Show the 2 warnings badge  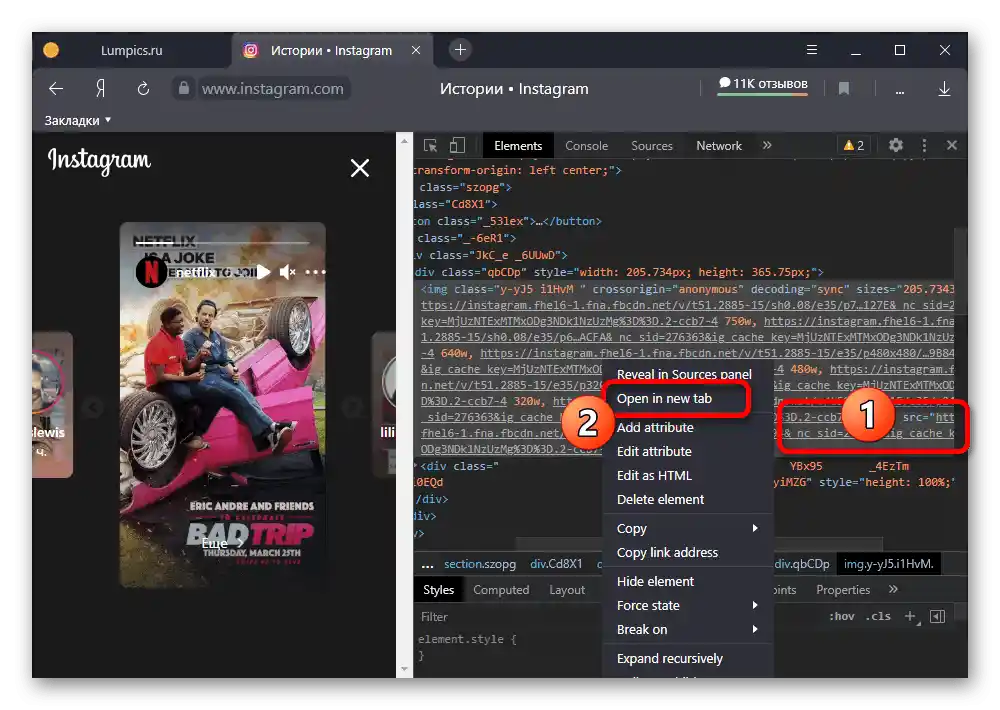[854, 145]
